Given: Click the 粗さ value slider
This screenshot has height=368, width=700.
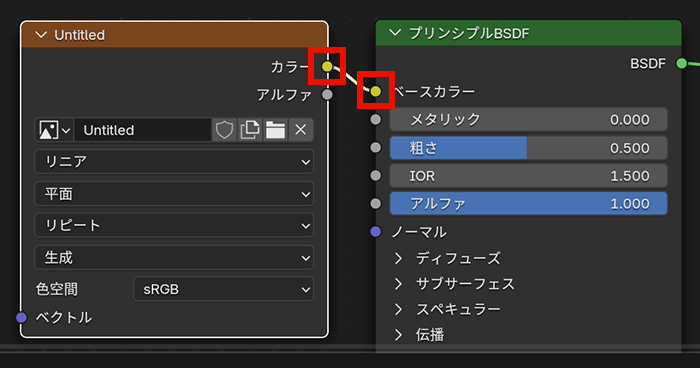Looking at the screenshot, I should 529,148.
